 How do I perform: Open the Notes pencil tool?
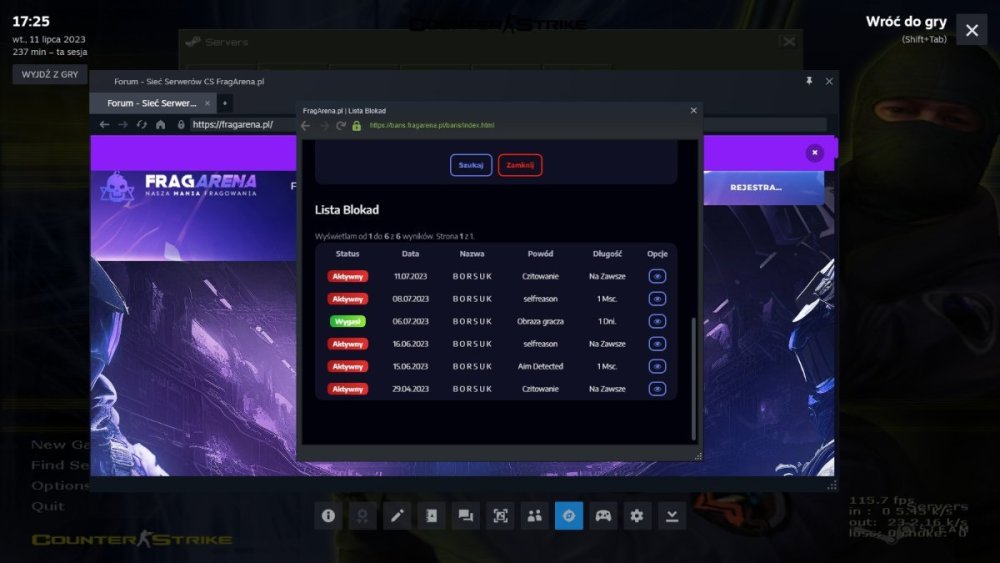pos(397,516)
